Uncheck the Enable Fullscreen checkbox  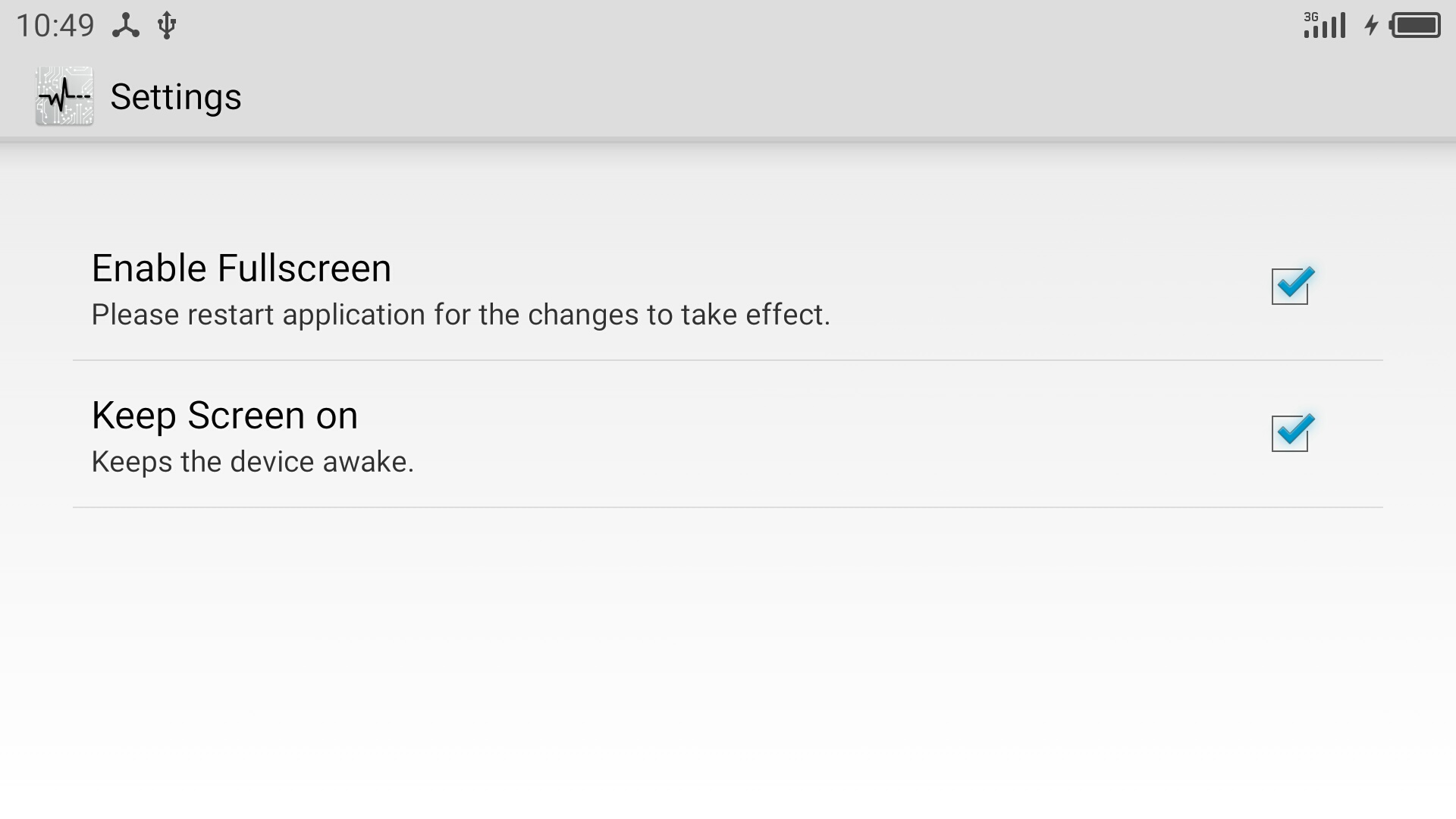pyautogui.click(x=1291, y=286)
